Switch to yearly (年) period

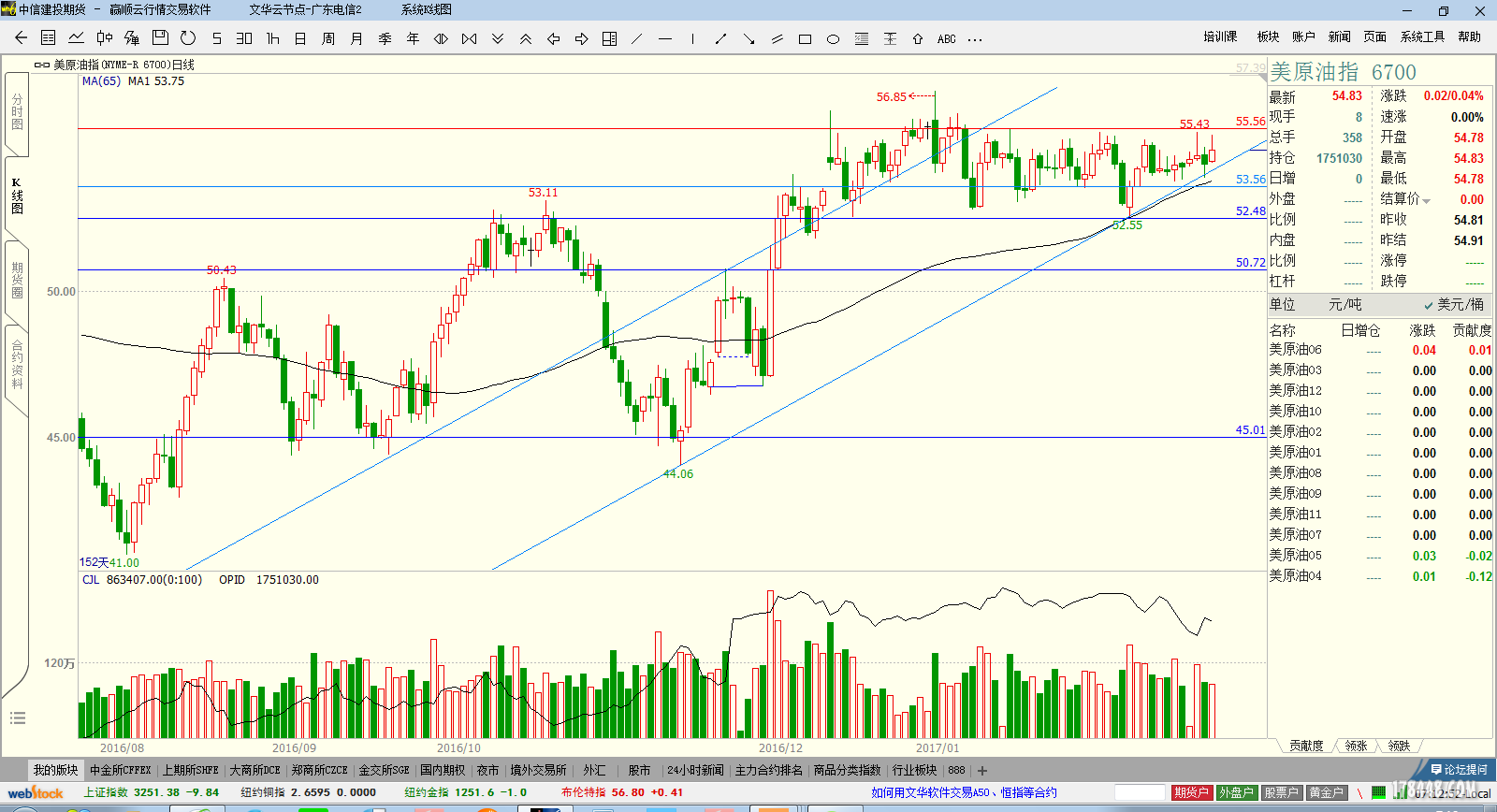[413, 38]
